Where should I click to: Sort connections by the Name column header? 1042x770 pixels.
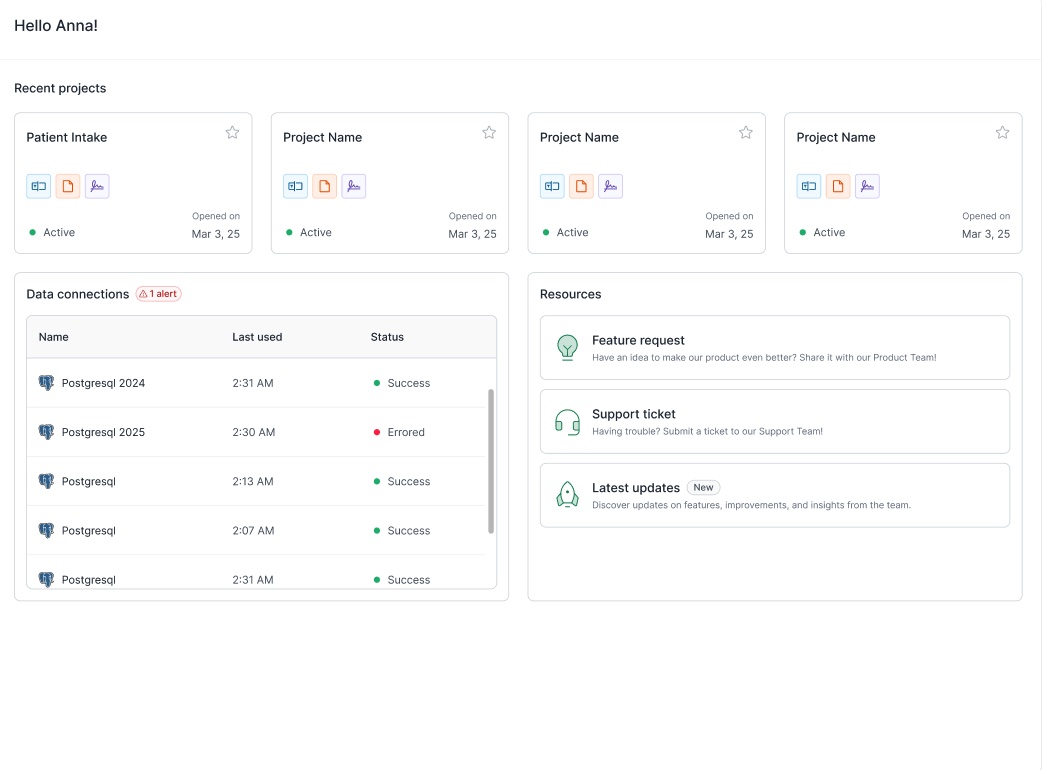click(x=51, y=337)
